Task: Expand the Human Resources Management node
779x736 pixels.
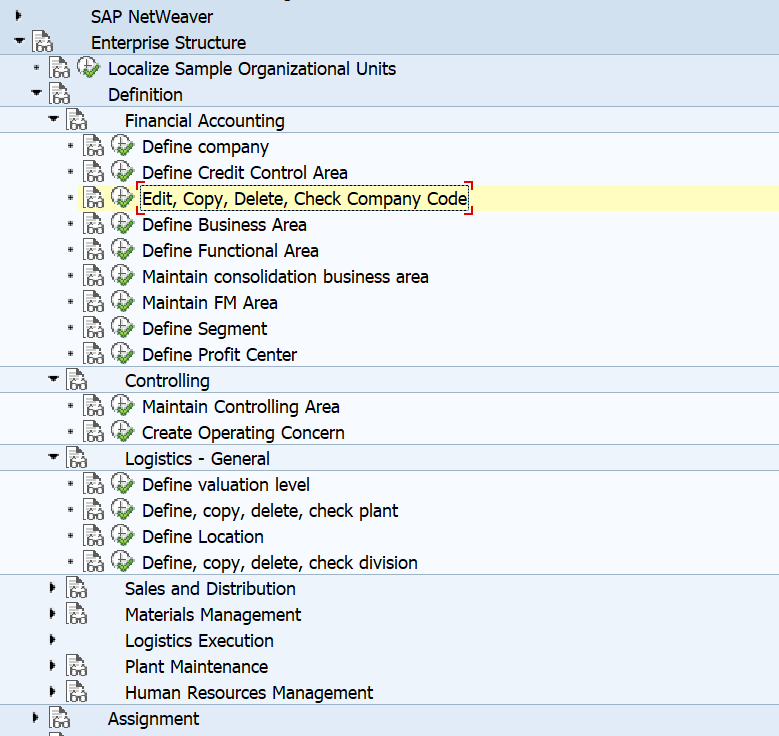Action: [53, 691]
